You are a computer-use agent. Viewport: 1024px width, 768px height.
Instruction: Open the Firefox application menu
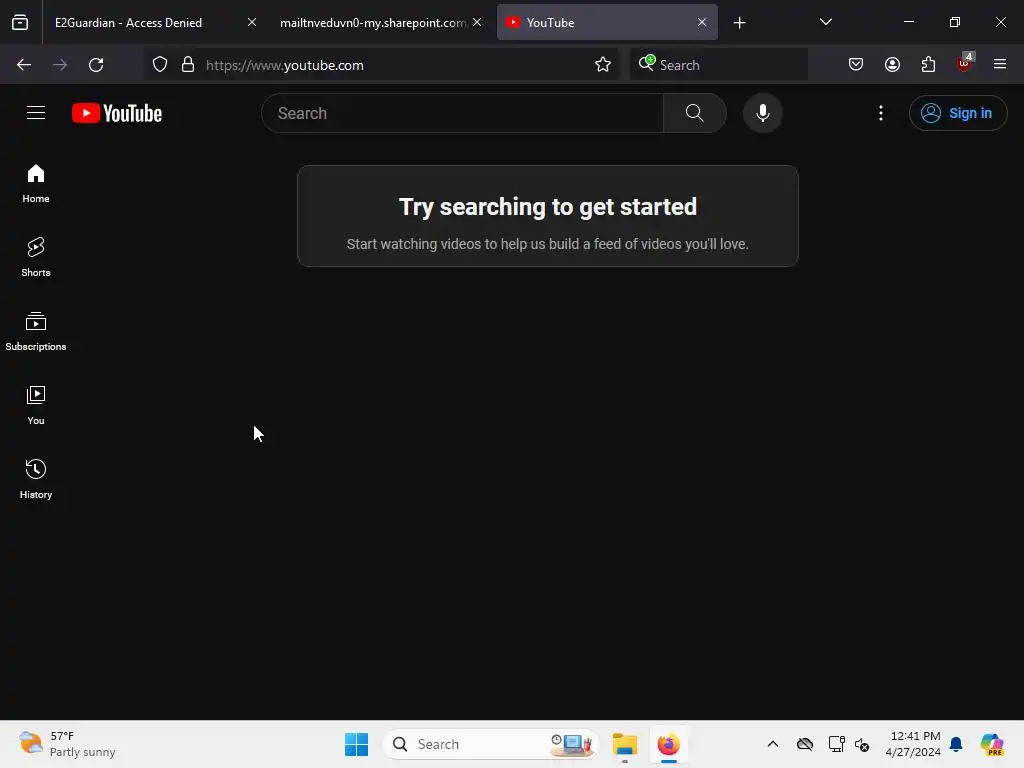[1000, 65]
